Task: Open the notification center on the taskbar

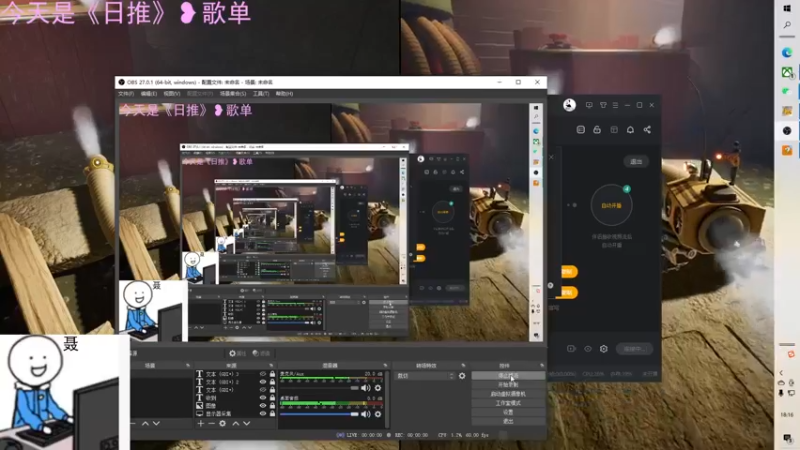Action: 787,437
